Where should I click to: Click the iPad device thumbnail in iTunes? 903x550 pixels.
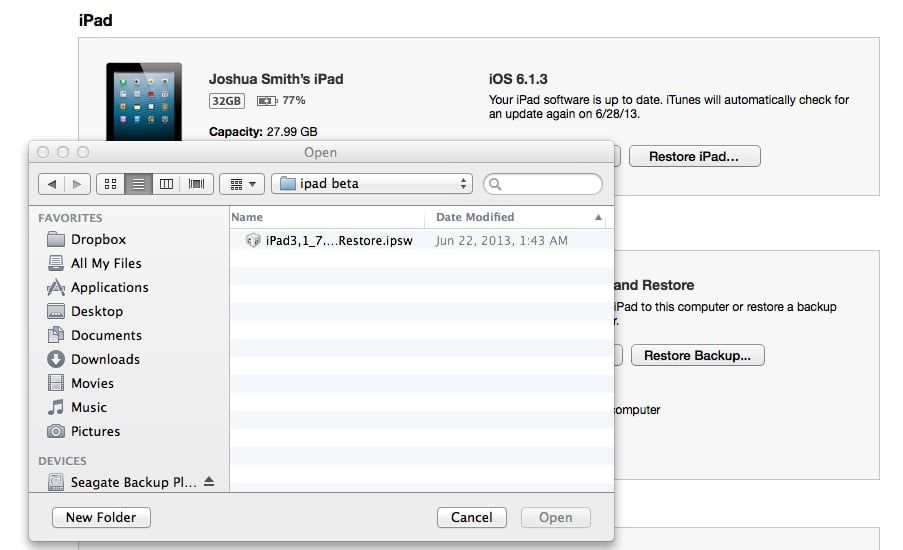pyautogui.click(x=144, y=101)
